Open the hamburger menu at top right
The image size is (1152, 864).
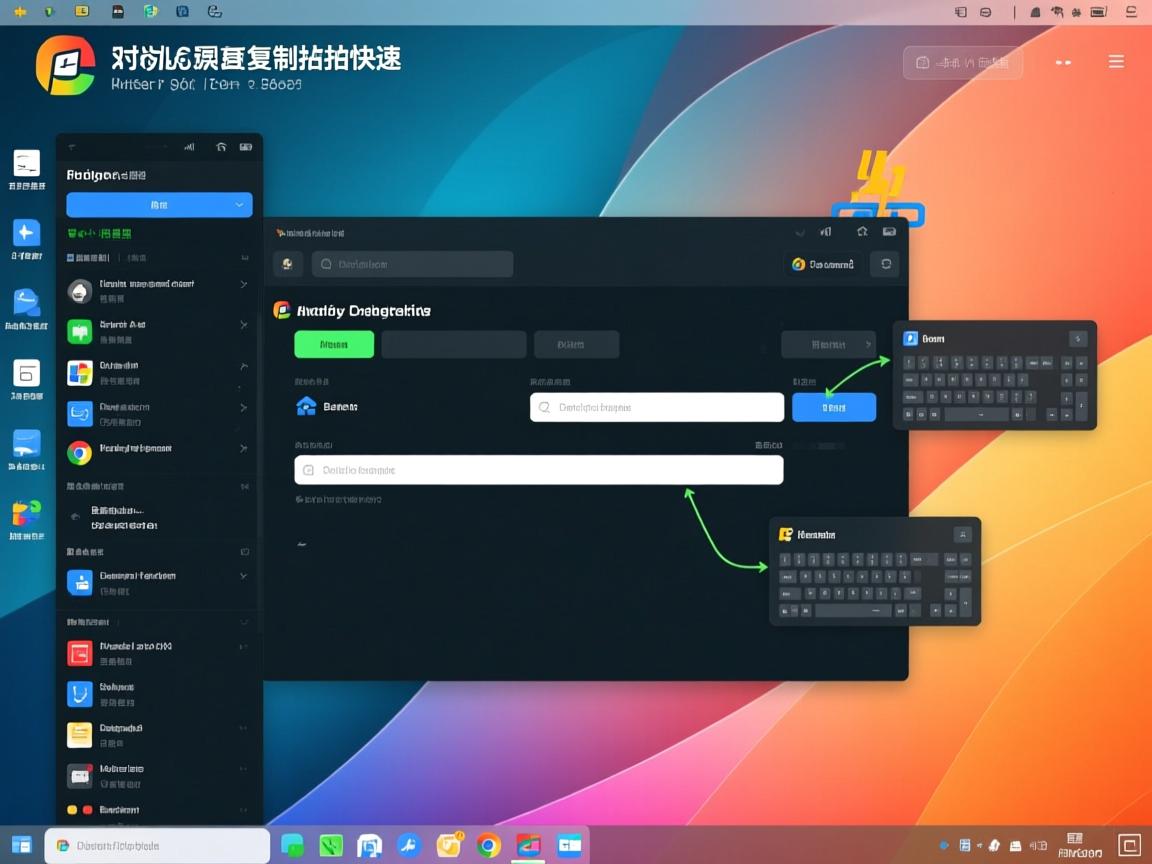coord(1116,61)
